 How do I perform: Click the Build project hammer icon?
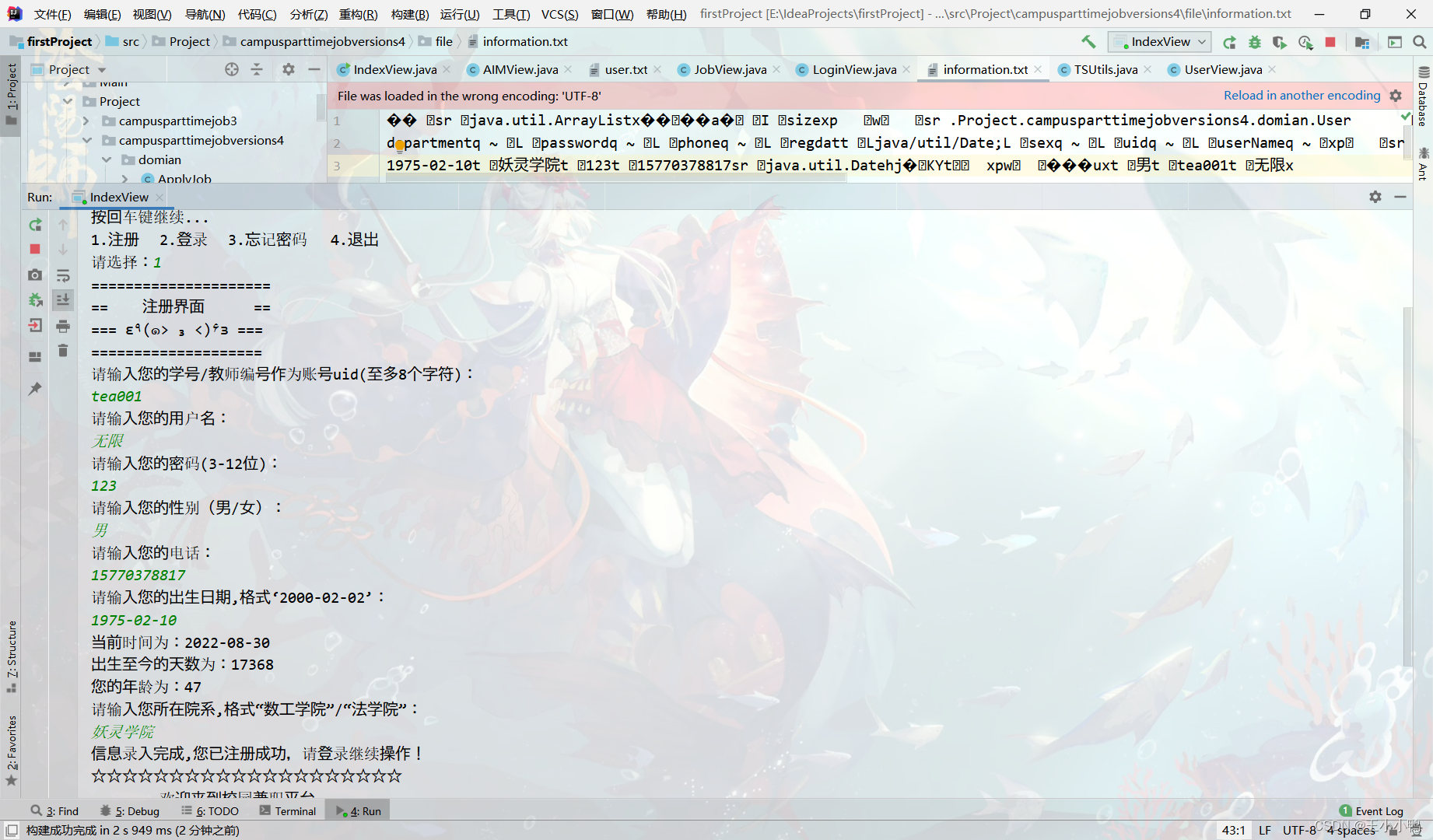1088,41
